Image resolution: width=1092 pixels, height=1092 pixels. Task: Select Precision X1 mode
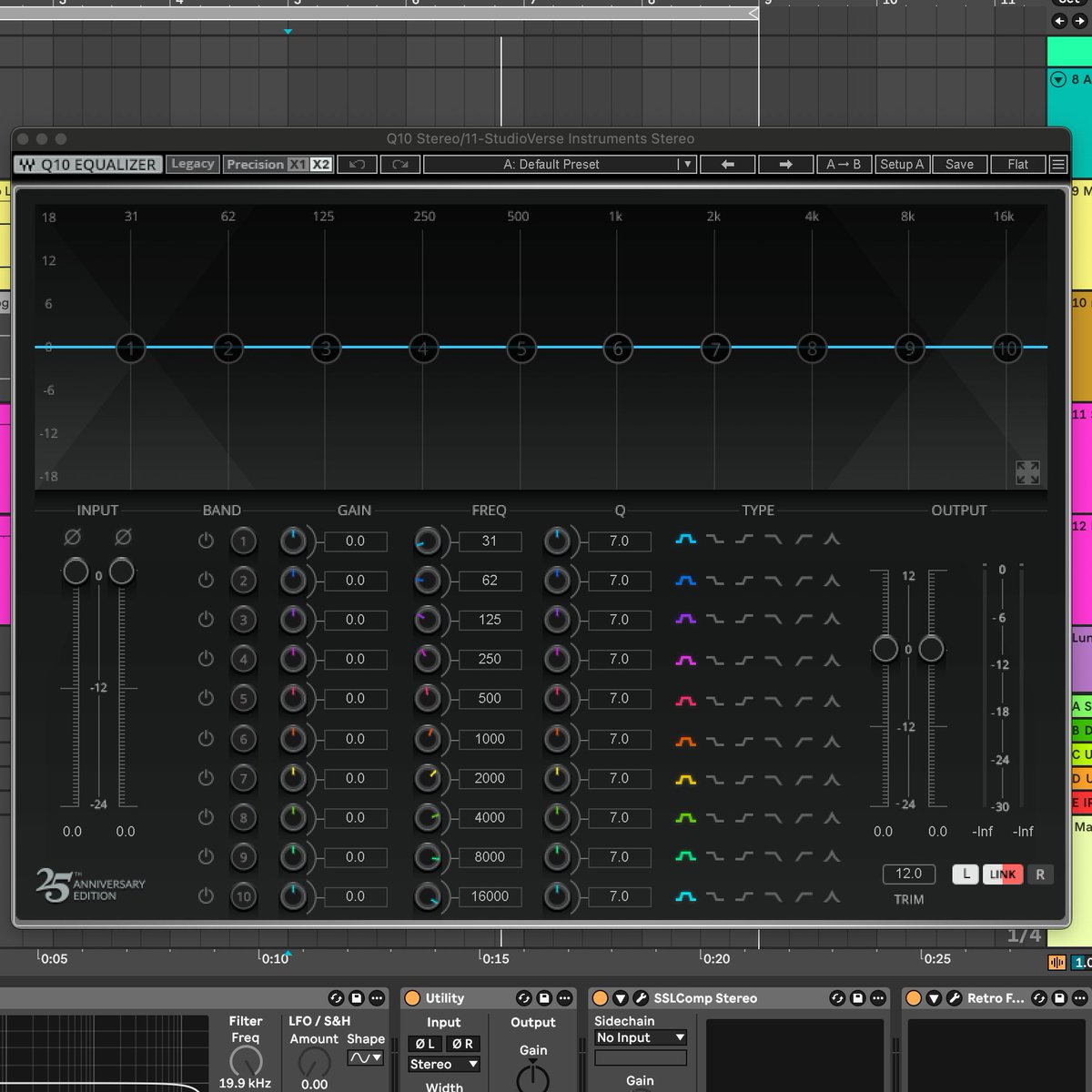tap(298, 165)
